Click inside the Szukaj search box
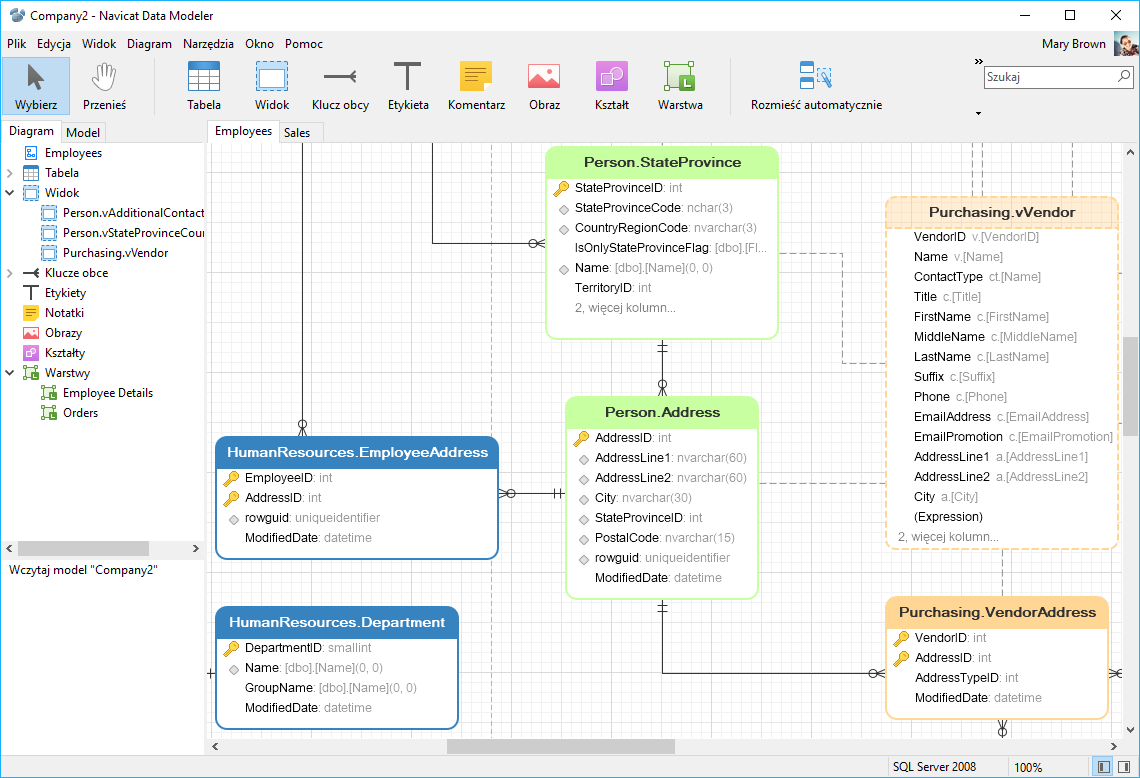Viewport: 1140px width, 778px height. click(1052, 76)
